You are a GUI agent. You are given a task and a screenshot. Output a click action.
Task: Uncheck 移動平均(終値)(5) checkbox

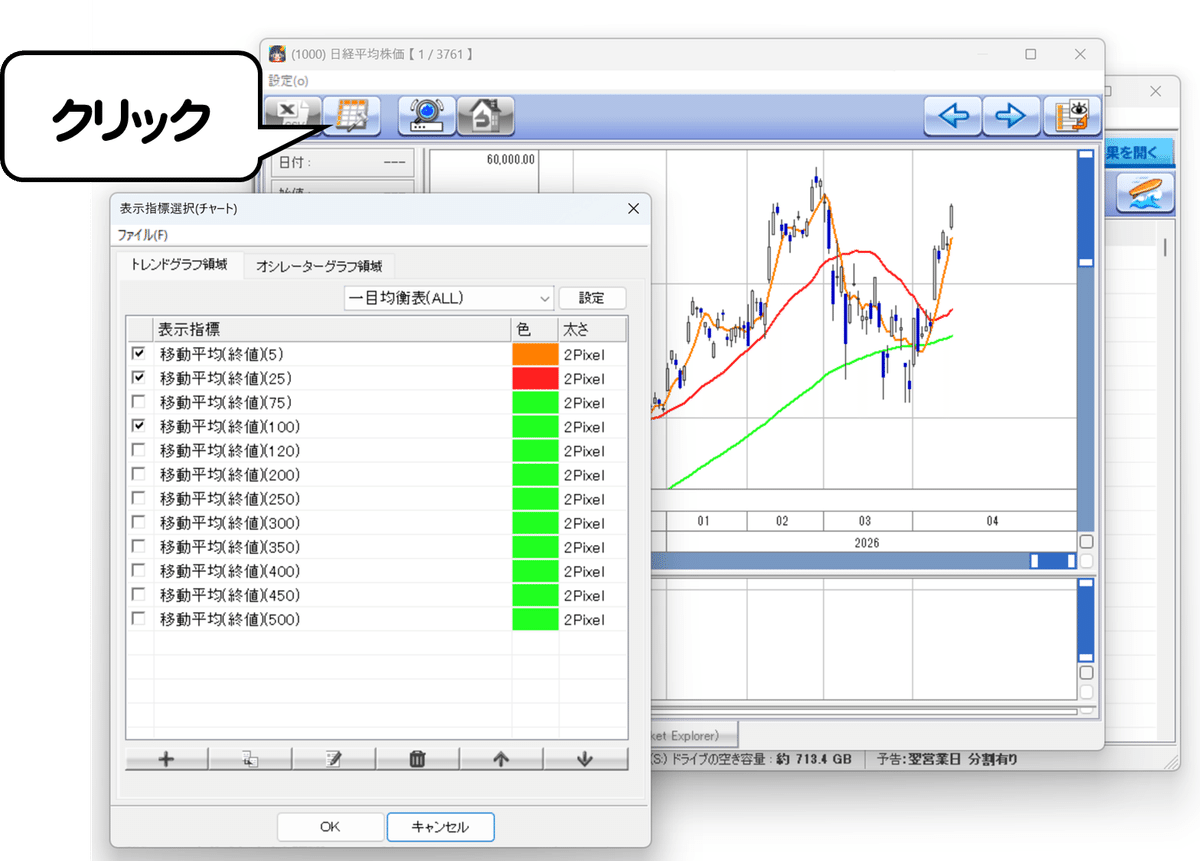138,354
